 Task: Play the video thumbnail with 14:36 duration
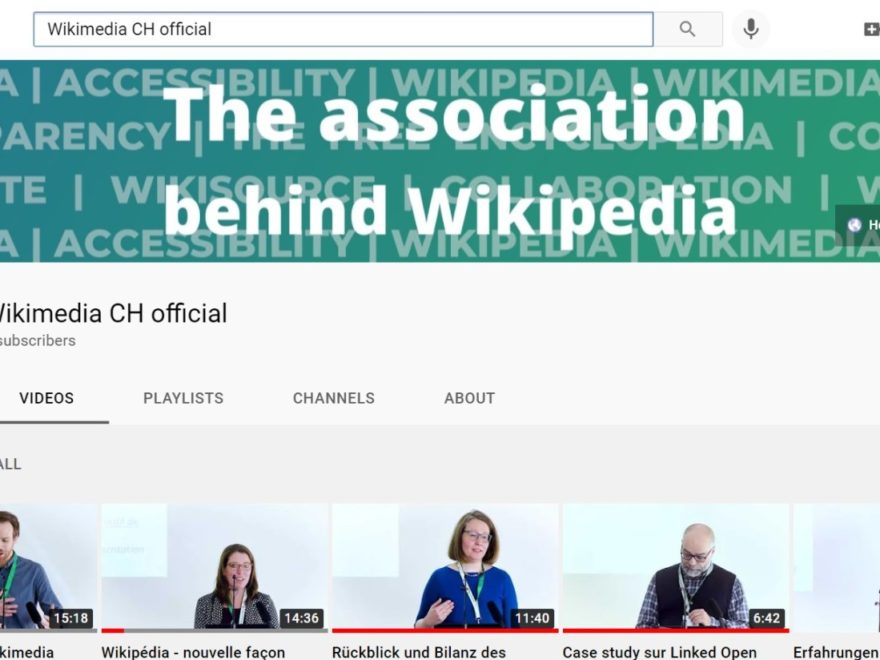click(x=214, y=567)
